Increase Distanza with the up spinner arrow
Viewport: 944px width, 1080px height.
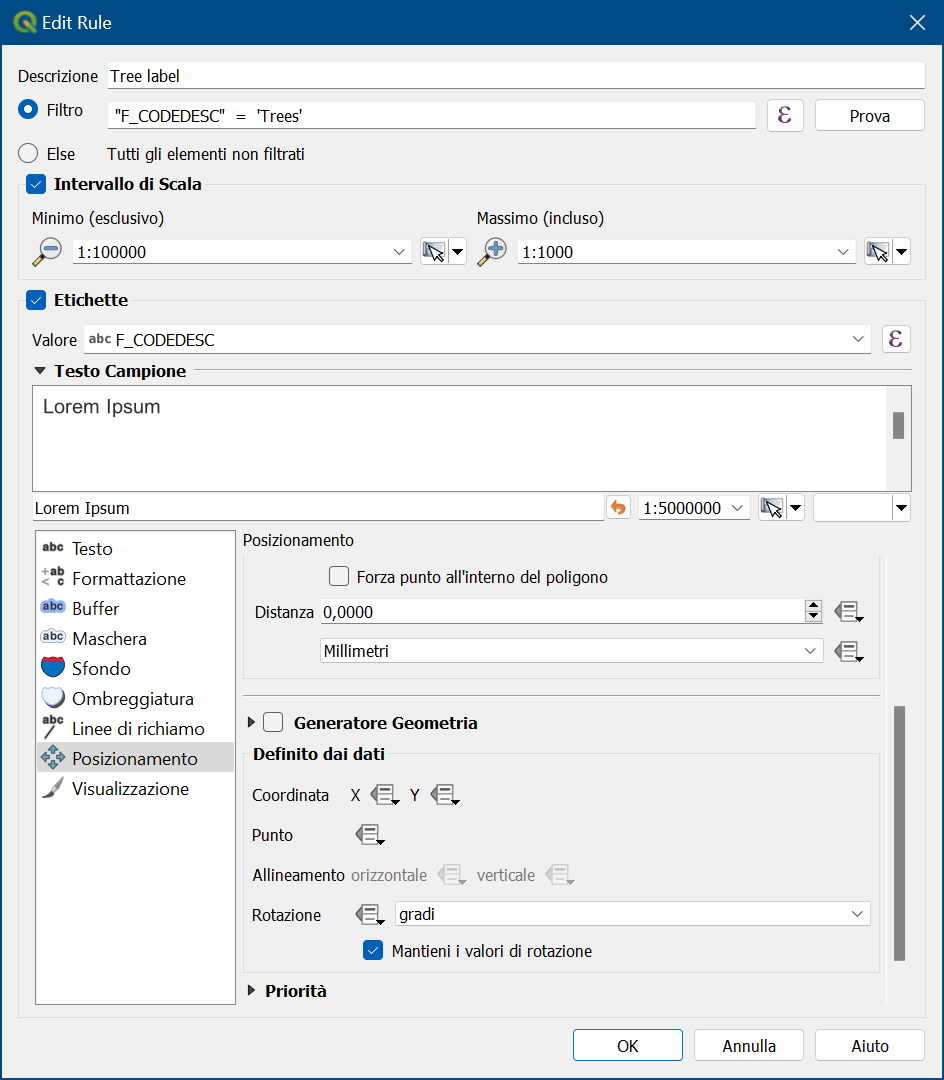(x=813, y=605)
